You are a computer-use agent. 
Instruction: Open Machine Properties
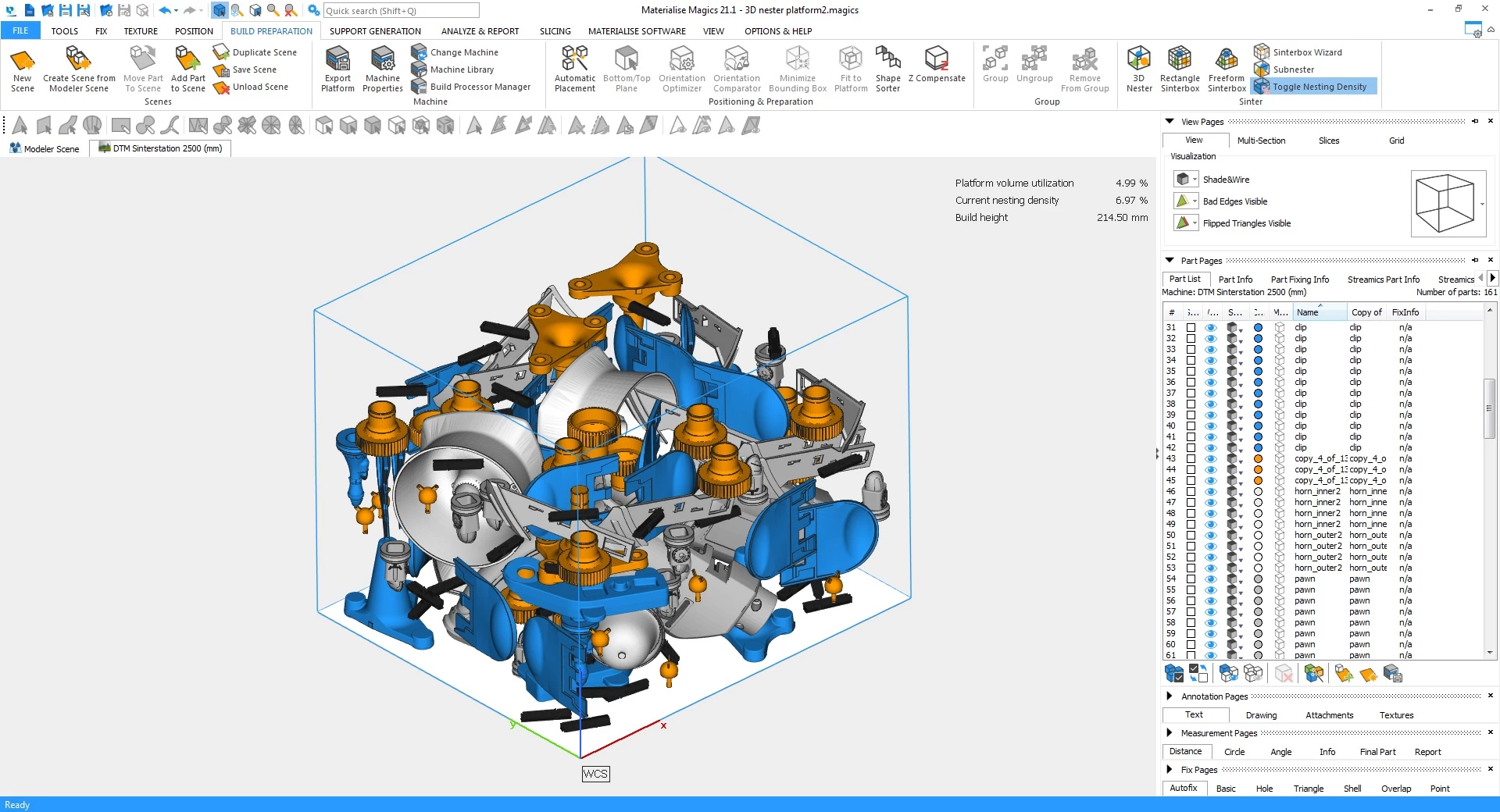click(x=382, y=59)
